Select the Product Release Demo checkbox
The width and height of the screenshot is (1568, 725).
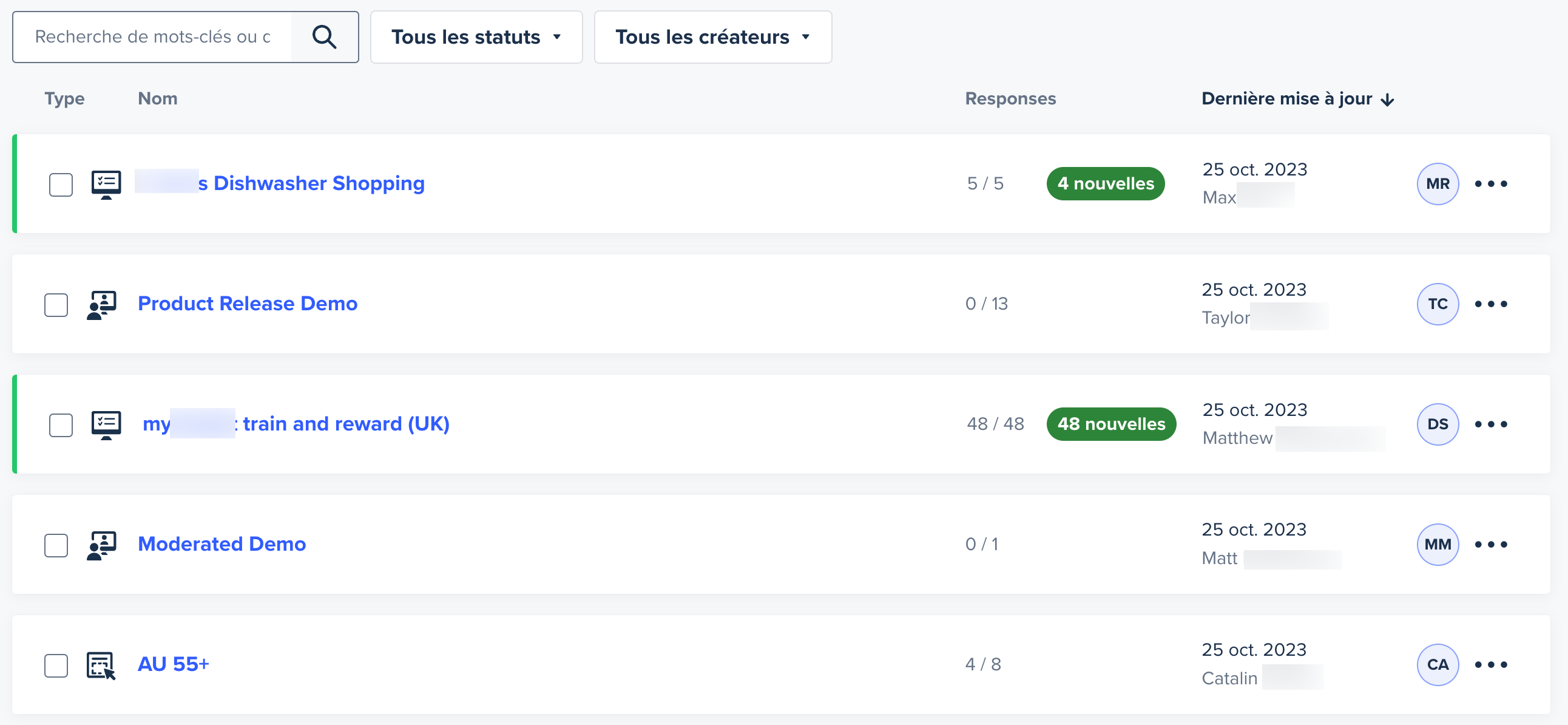56,305
